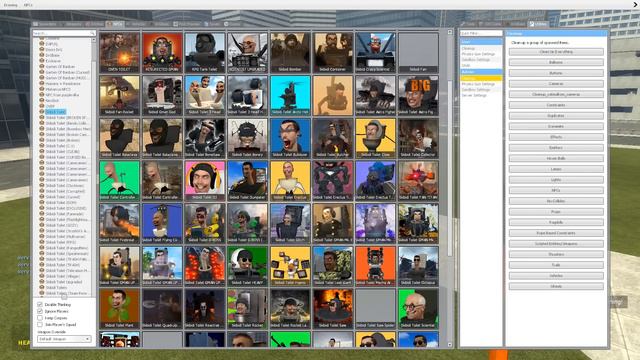Screen dimensions: 640x360
Task: Select the Nextbot category in the list
Action: click(x=52, y=100)
